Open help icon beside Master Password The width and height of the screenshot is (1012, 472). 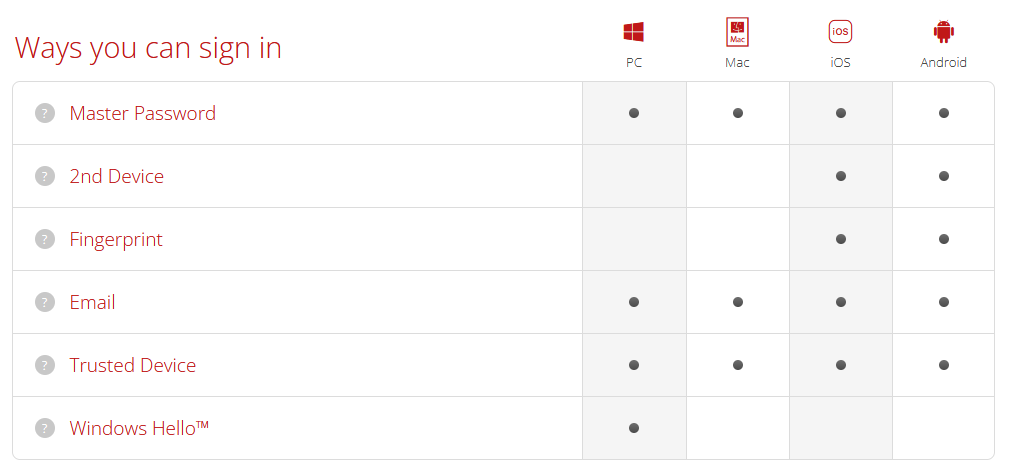tap(45, 113)
